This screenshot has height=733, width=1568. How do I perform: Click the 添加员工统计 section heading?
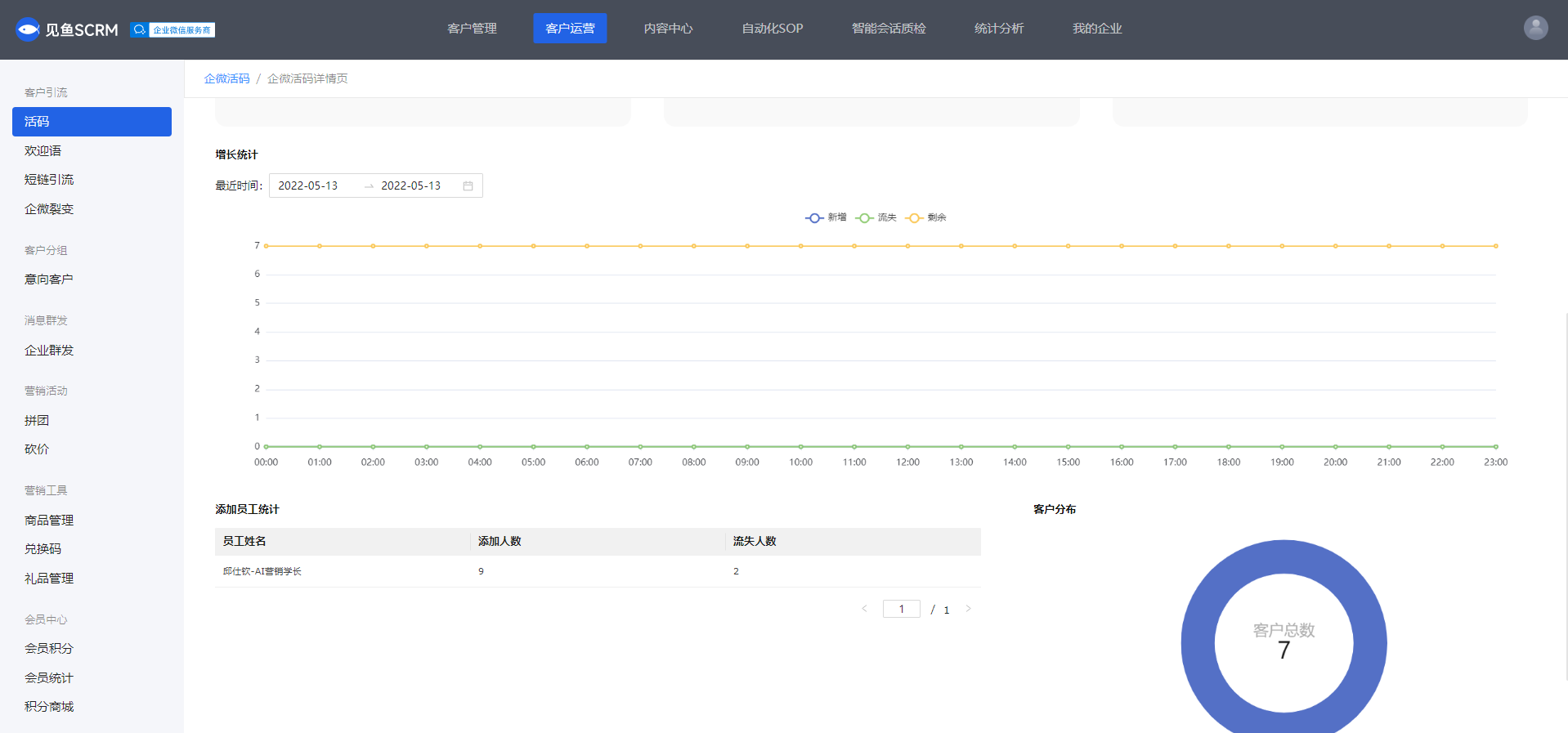point(247,509)
